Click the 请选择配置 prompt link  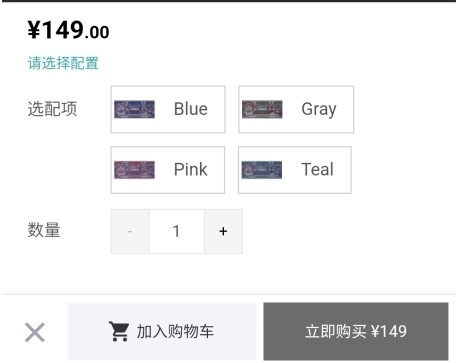click(63, 63)
